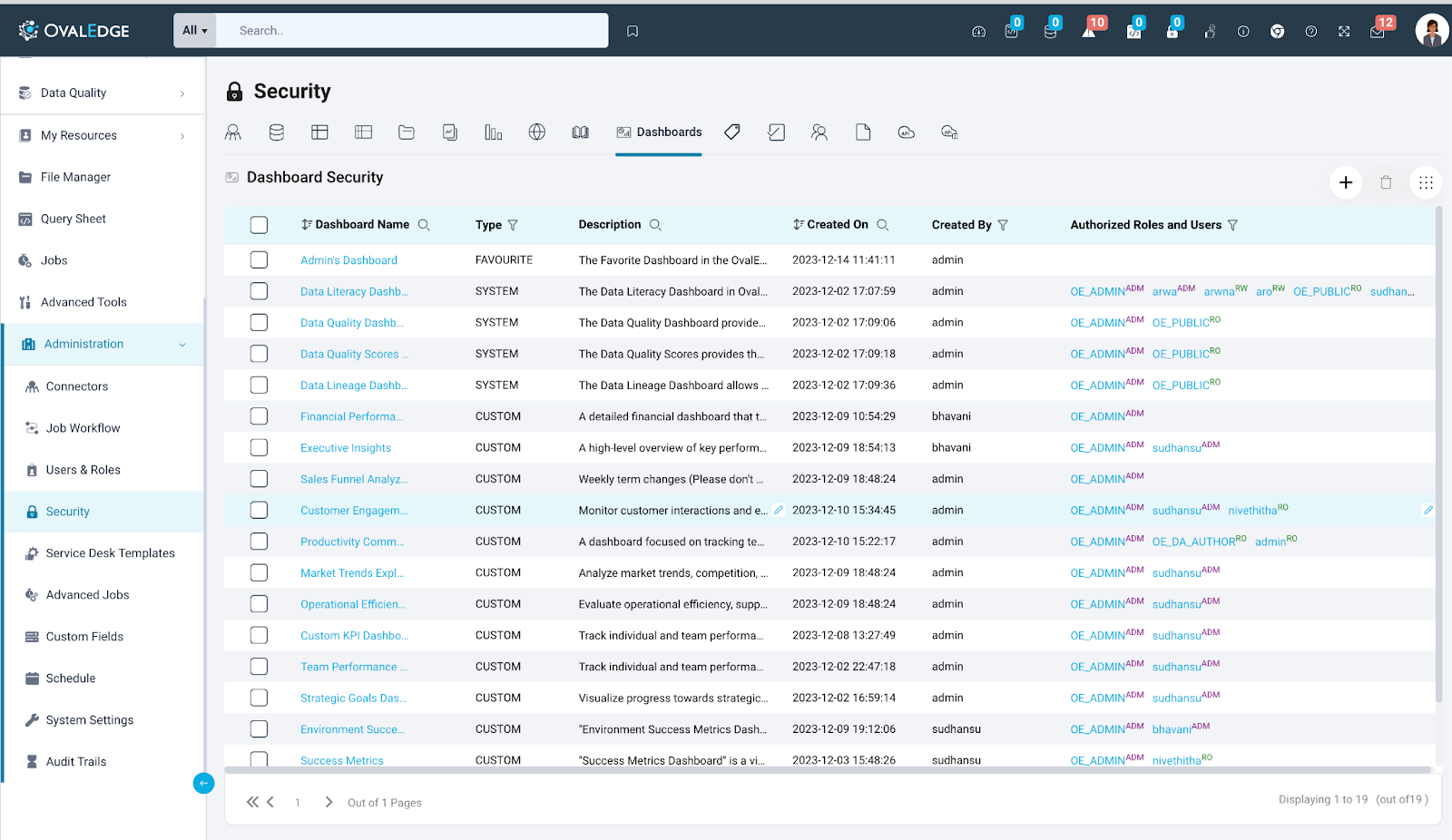Check the Data Literacy Dashboard row checkbox
The height and width of the screenshot is (840, 1452).
[260, 291]
